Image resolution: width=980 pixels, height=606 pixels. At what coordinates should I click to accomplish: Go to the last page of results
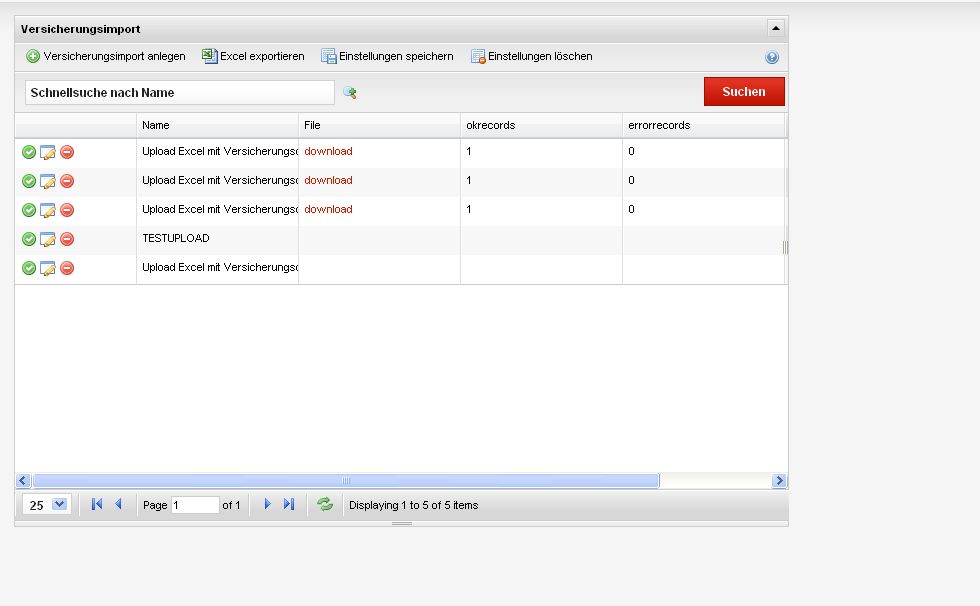point(289,505)
